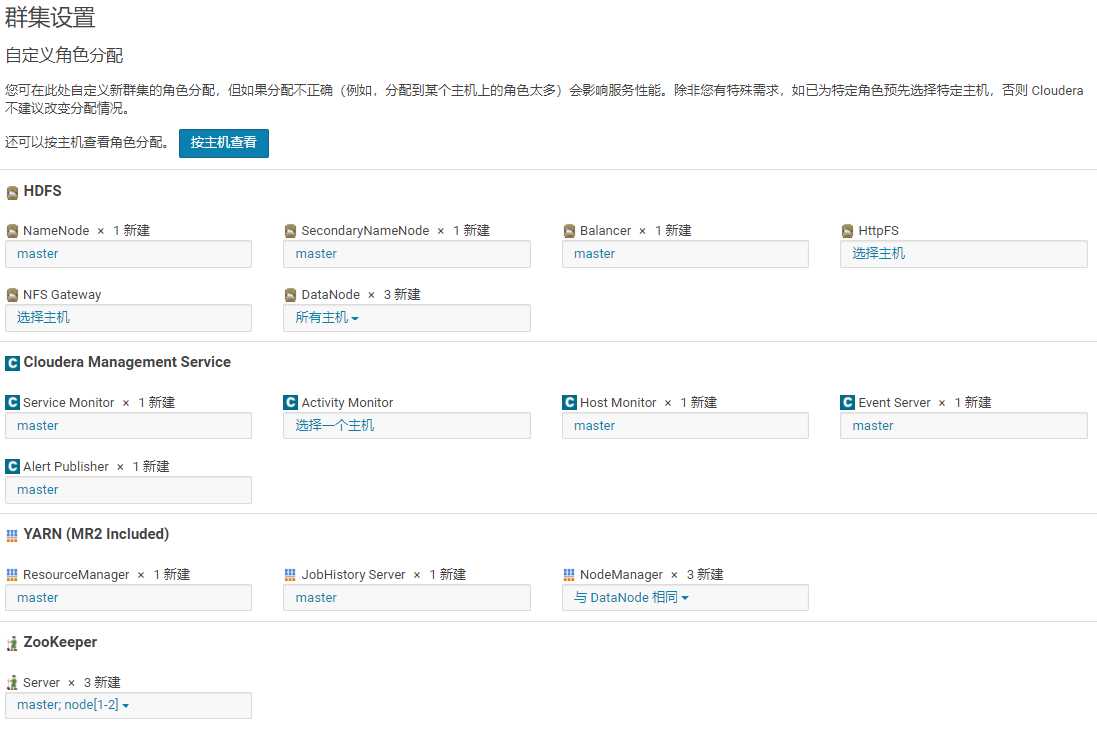Click the Activity Monitor role icon
Image resolution: width=1097 pixels, height=740 pixels.
[x=290, y=402]
